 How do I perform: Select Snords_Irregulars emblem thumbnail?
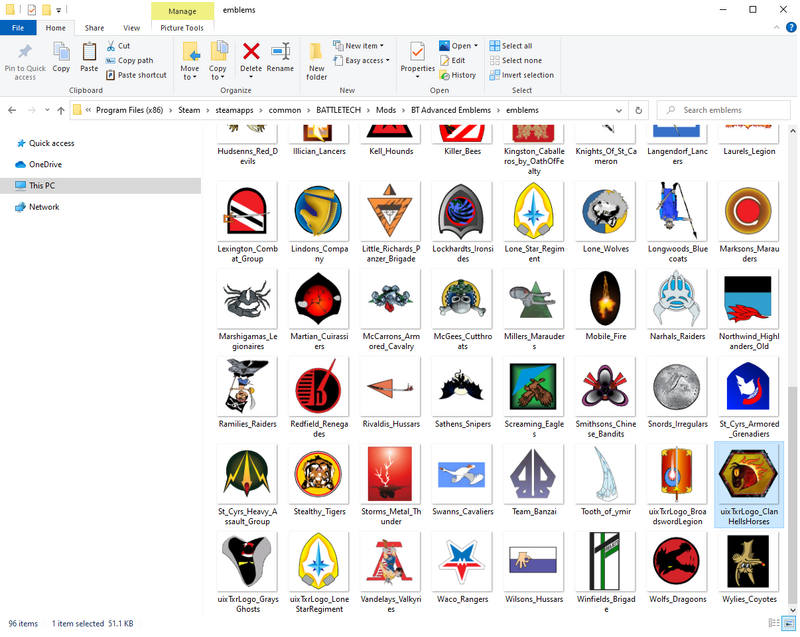point(677,387)
